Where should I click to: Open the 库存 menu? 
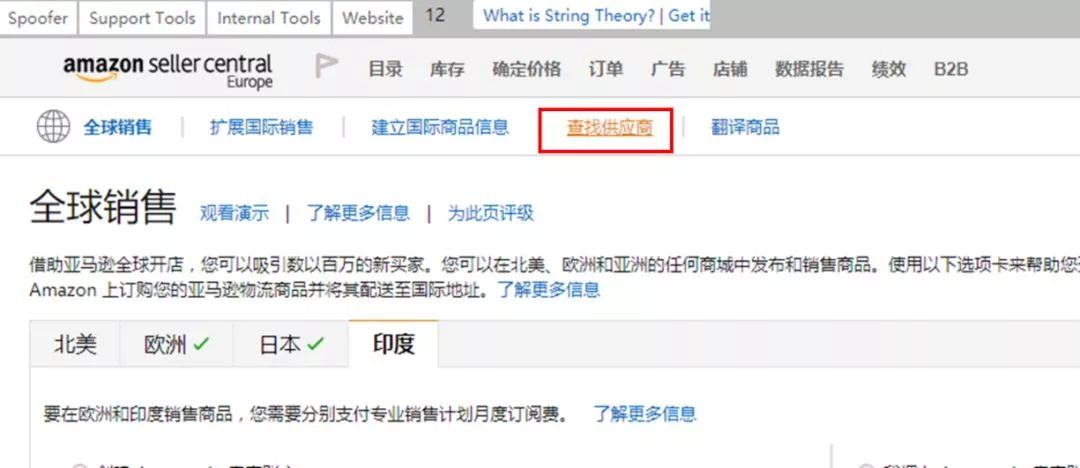(447, 69)
